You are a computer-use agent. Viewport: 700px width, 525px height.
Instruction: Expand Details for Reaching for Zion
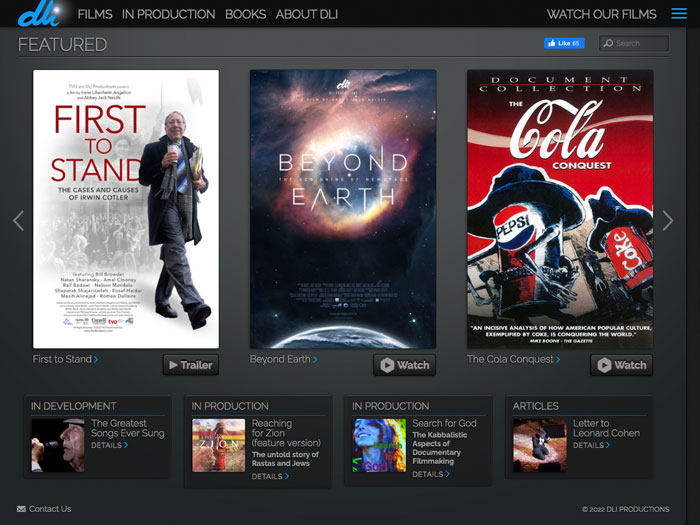[x=270, y=476]
